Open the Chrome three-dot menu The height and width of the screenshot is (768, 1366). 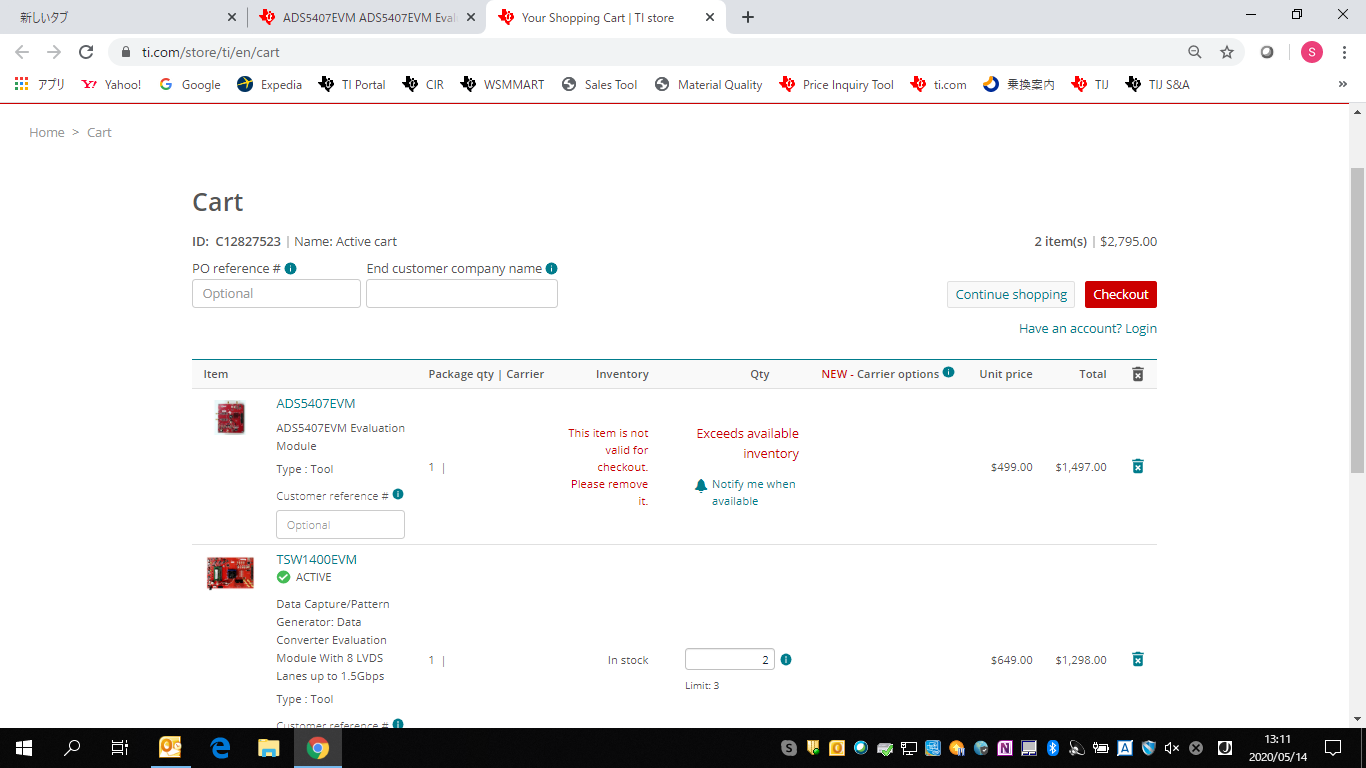(1343, 52)
